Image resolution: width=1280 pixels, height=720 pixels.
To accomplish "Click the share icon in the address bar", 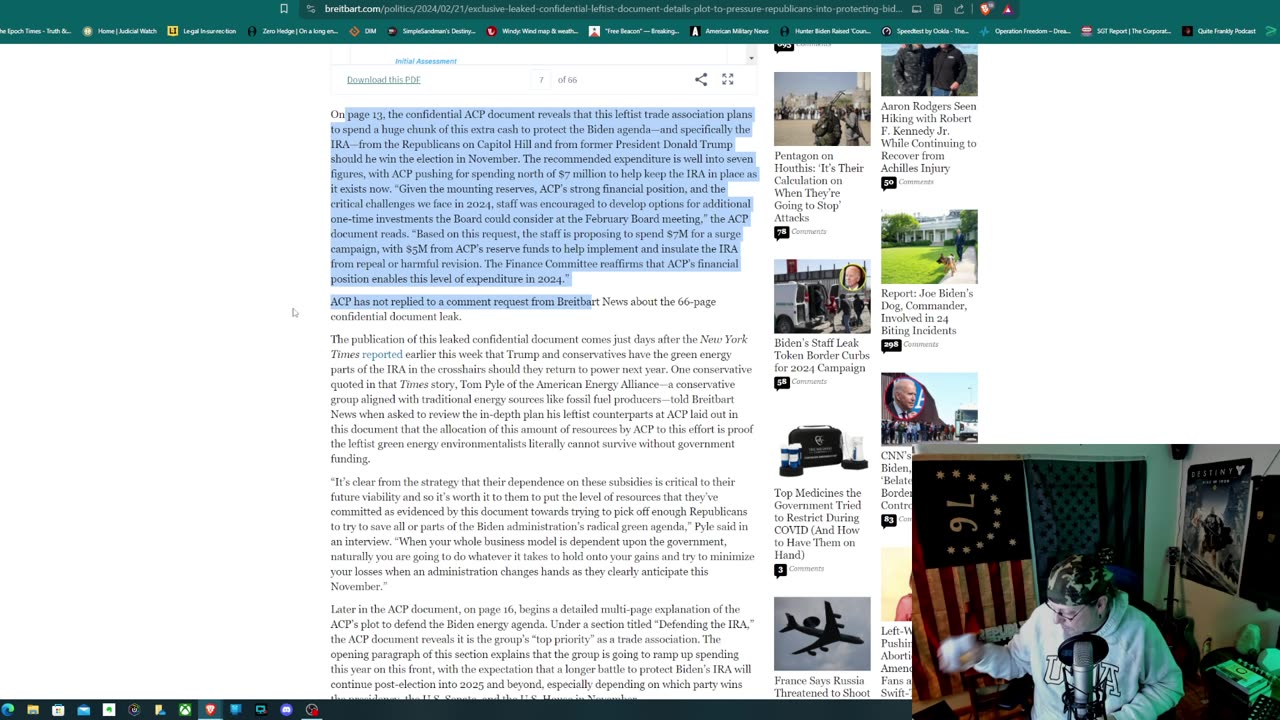I will coord(959,9).
